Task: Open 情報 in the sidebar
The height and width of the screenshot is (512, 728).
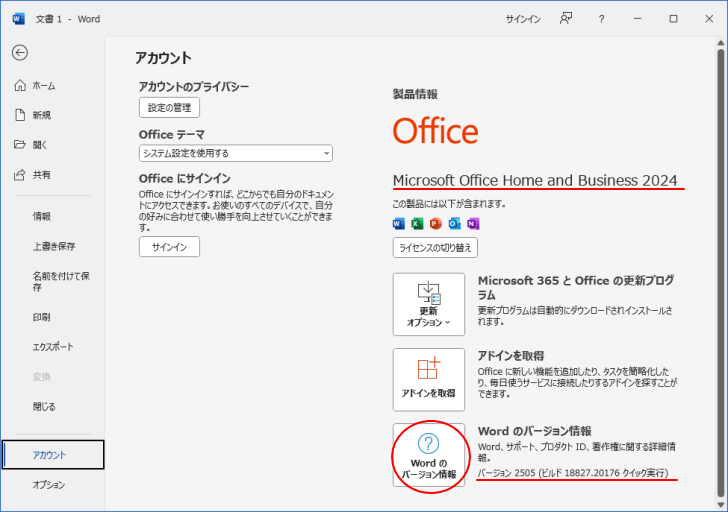Action: point(41,216)
